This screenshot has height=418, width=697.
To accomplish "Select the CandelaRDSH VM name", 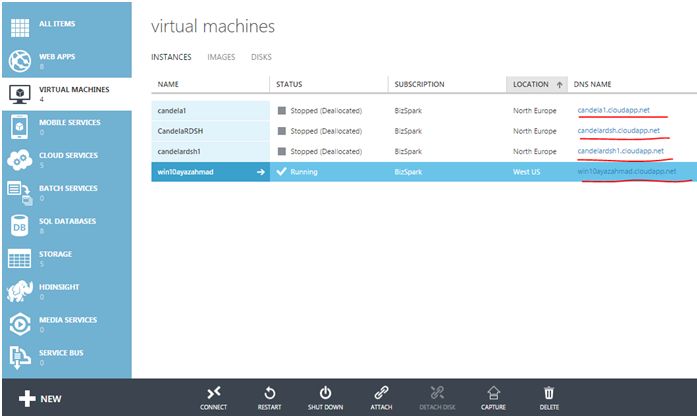I will [x=180, y=131].
